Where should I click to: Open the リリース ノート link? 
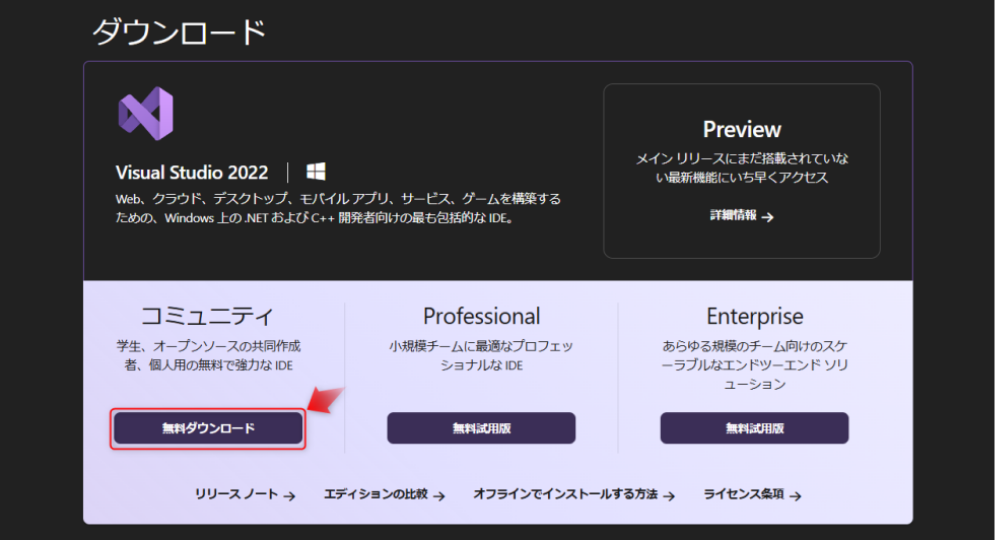(245, 494)
